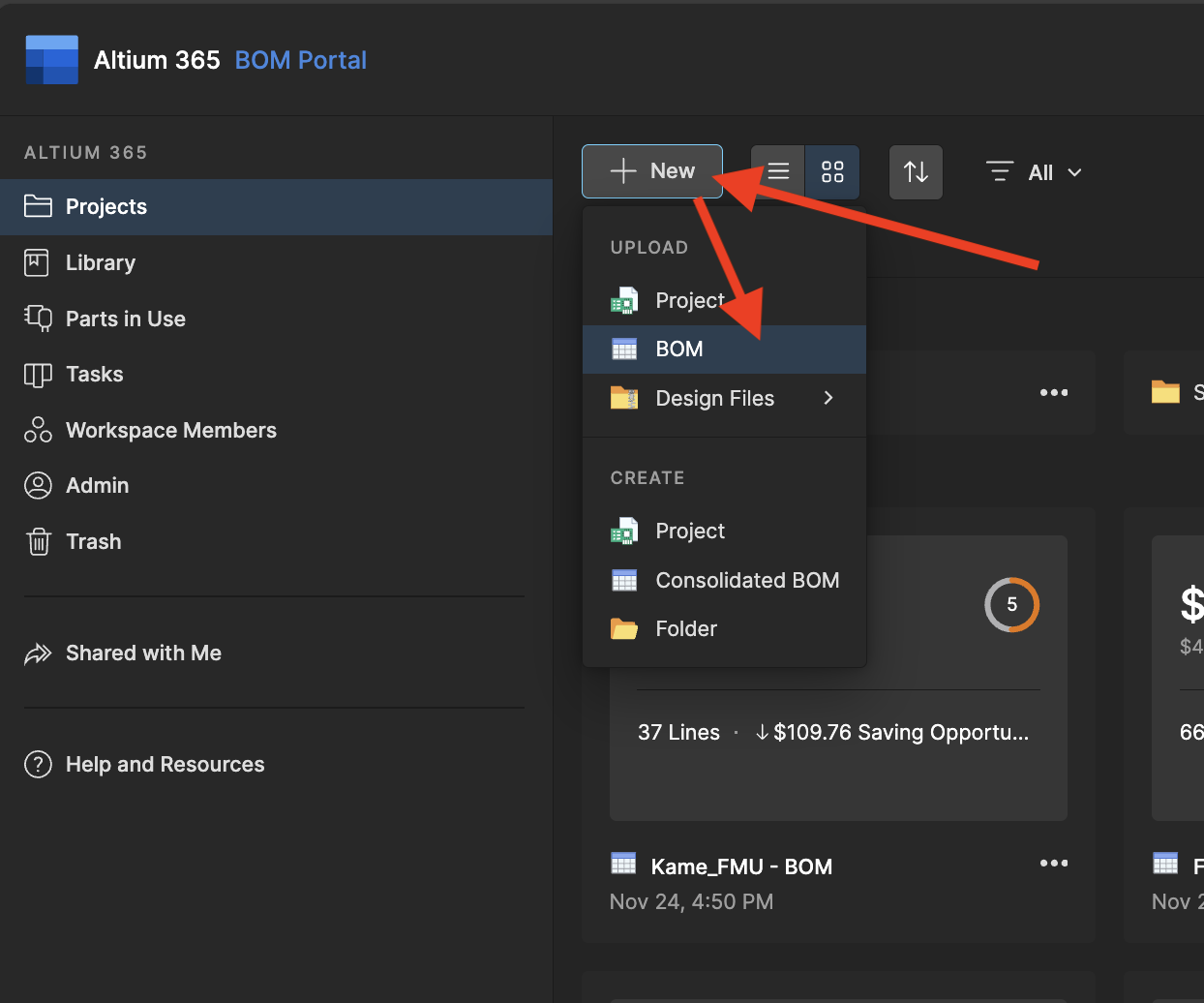Viewport: 1204px width, 1003px height.
Task: Switch to list view layout
Action: 778,171
